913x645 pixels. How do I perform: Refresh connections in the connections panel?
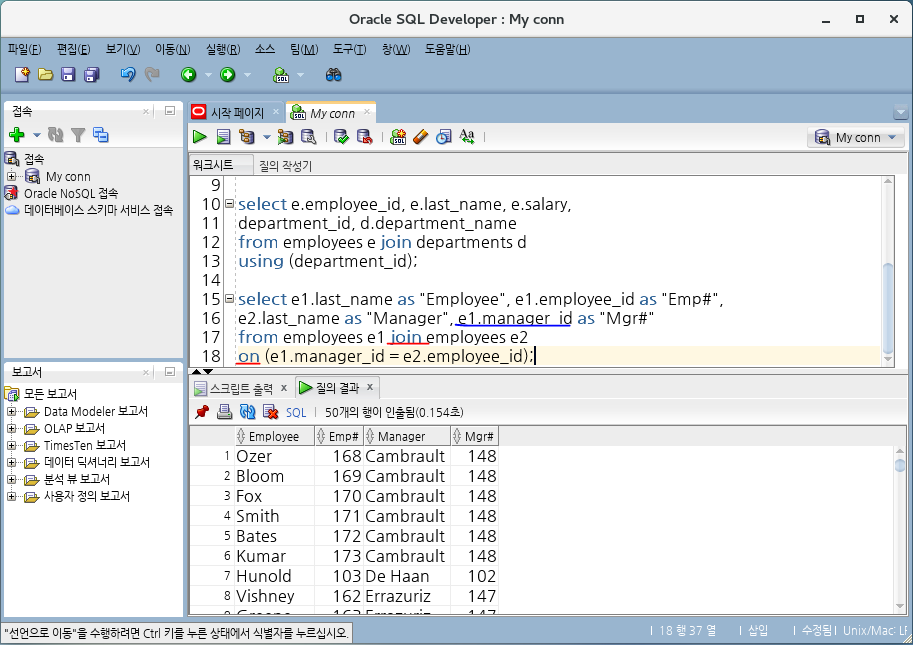(x=56, y=135)
